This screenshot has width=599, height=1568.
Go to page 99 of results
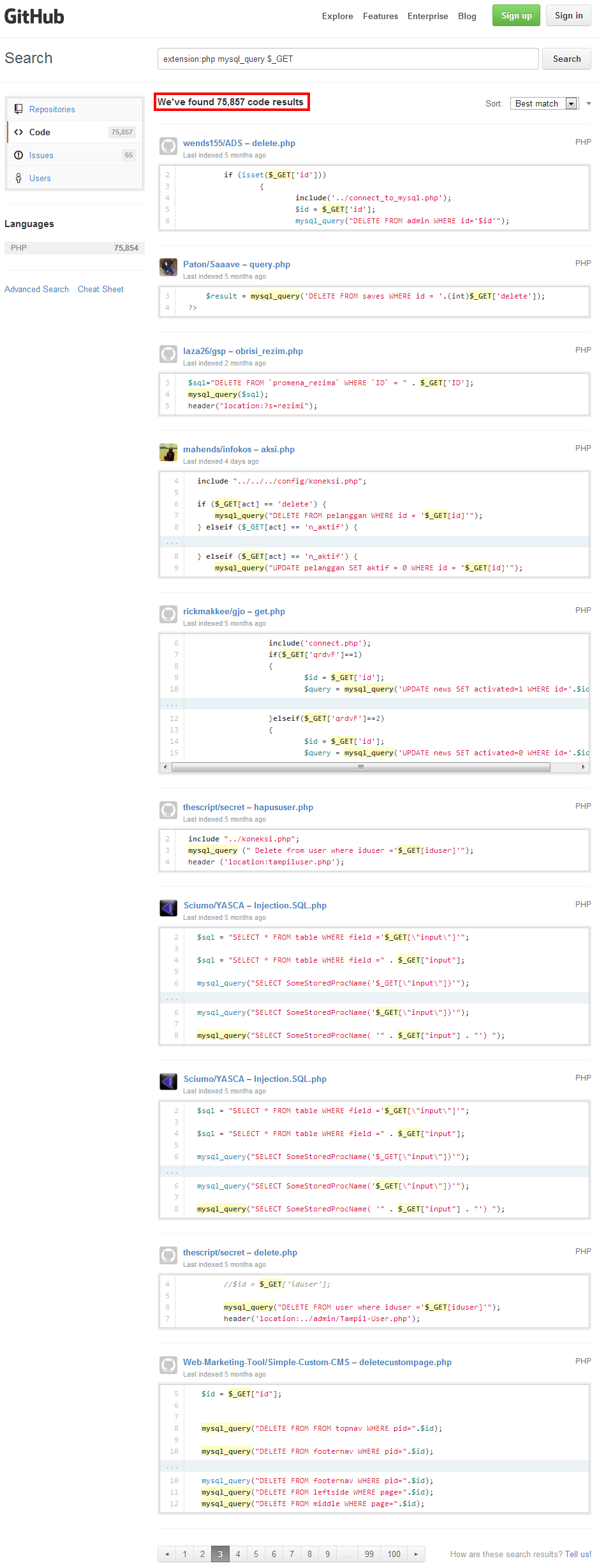click(x=369, y=1554)
